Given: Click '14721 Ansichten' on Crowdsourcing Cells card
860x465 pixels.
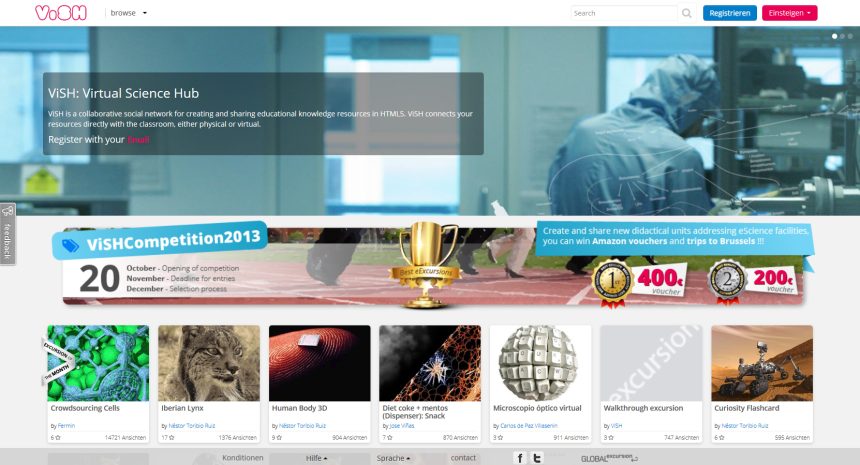Looking at the screenshot, I should [x=126, y=438].
